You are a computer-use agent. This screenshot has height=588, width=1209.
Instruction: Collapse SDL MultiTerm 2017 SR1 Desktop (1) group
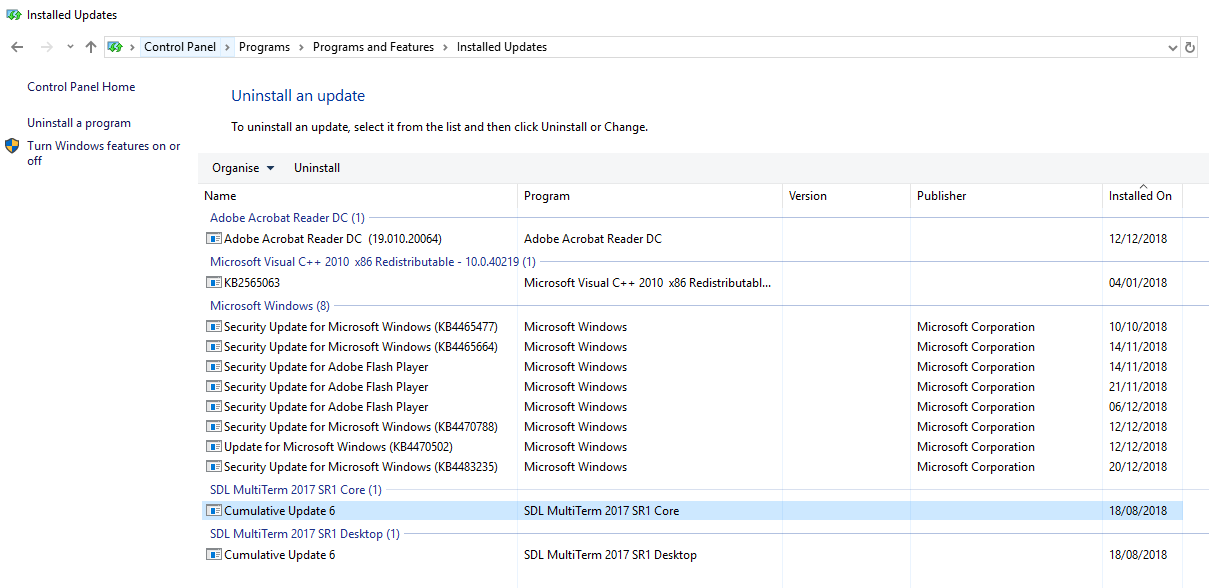(x=304, y=533)
